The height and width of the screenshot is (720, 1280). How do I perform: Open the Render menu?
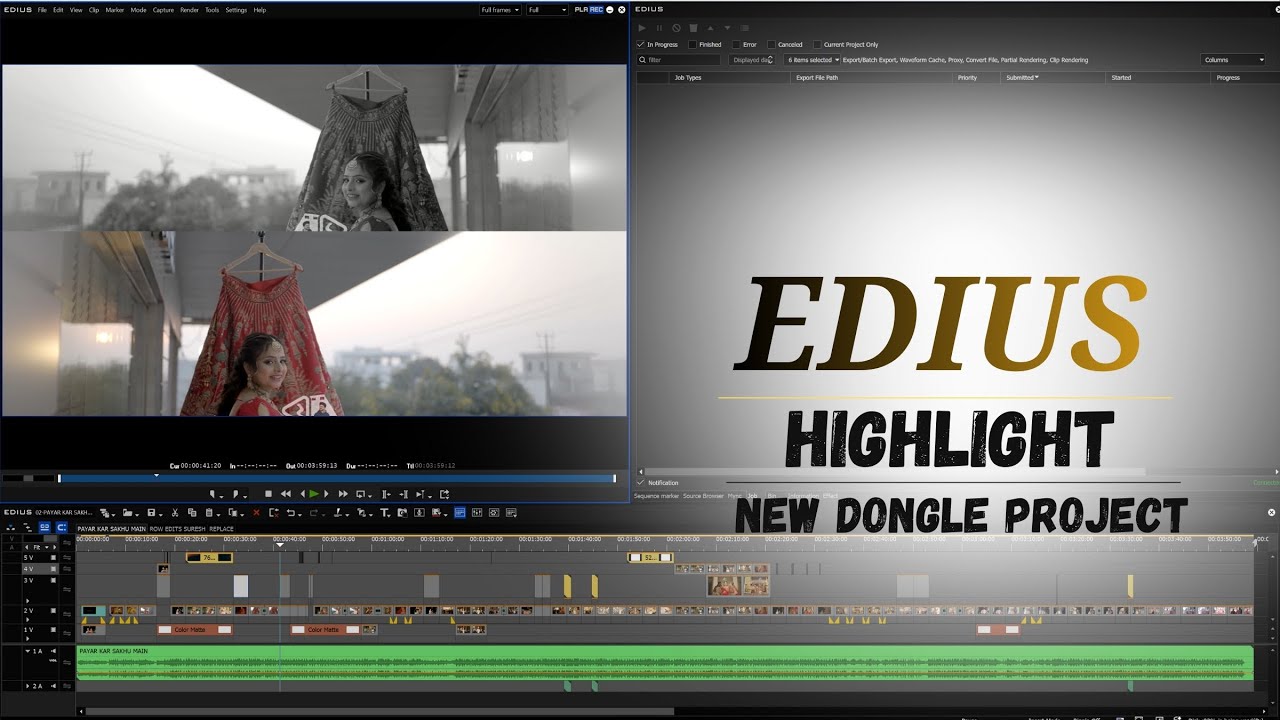(189, 10)
